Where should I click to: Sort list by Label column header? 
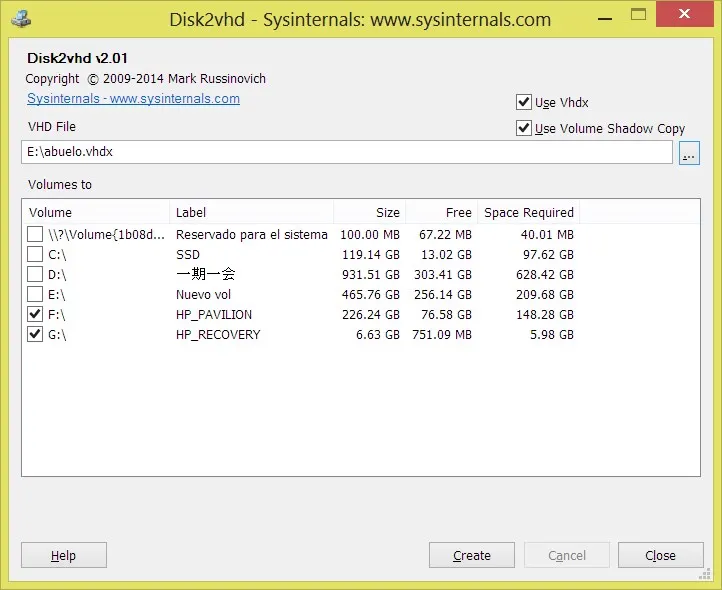[250, 212]
